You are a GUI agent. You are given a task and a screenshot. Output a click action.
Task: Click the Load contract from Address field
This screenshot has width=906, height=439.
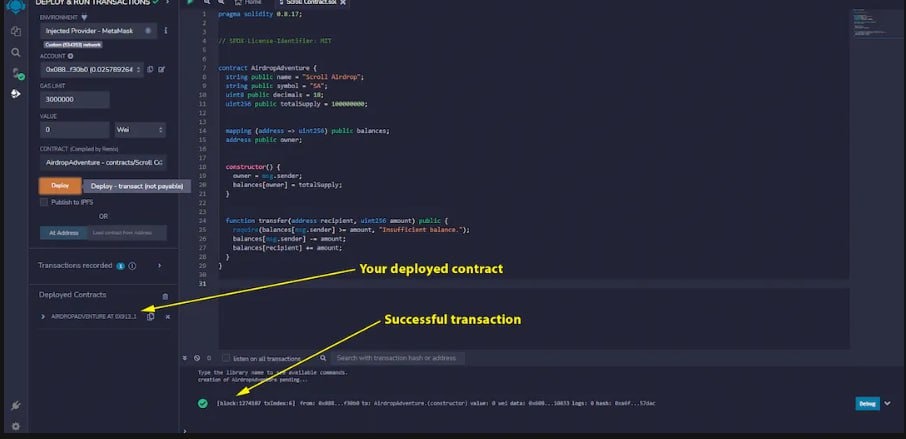tap(127, 233)
